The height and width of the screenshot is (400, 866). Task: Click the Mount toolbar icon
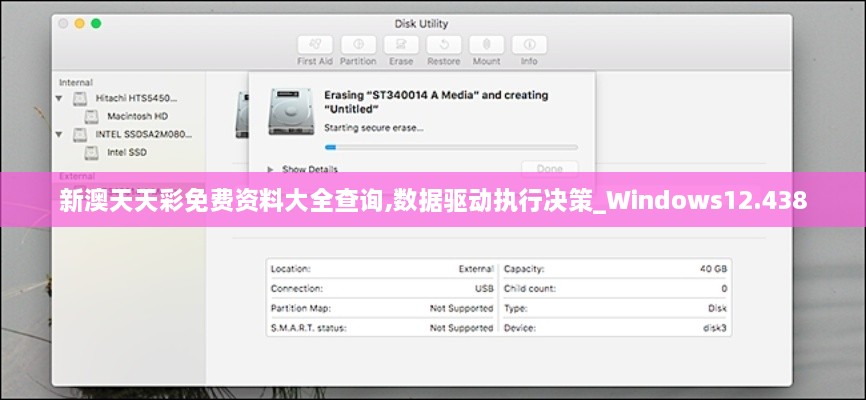pos(486,45)
